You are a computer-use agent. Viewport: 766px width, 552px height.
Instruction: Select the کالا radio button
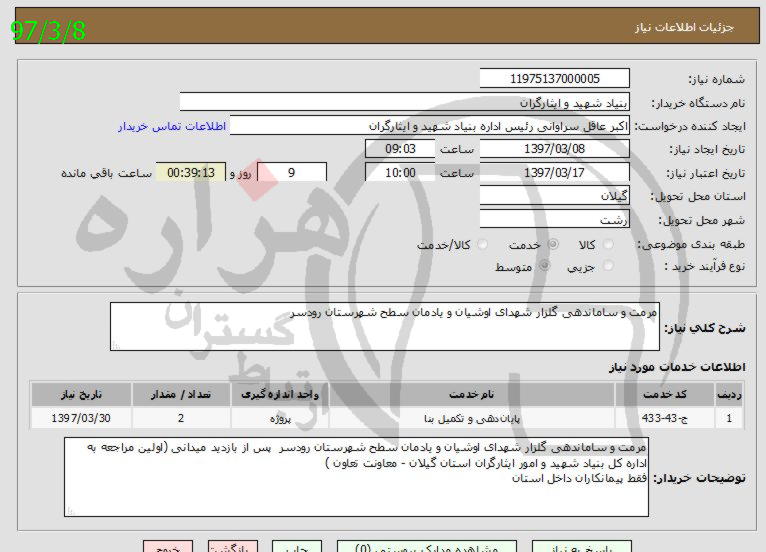click(608, 244)
